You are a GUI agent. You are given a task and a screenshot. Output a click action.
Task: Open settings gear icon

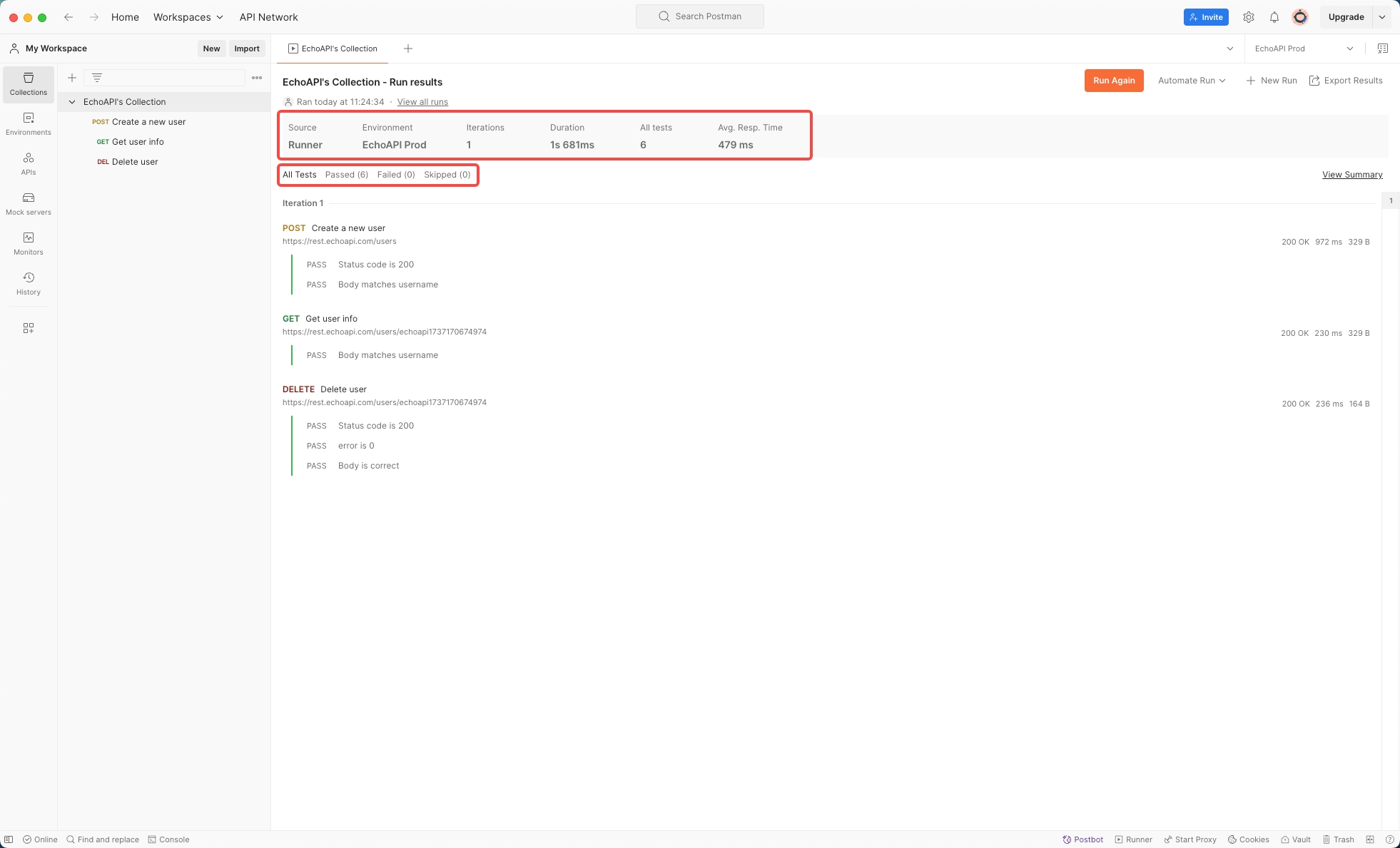coord(1249,17)
